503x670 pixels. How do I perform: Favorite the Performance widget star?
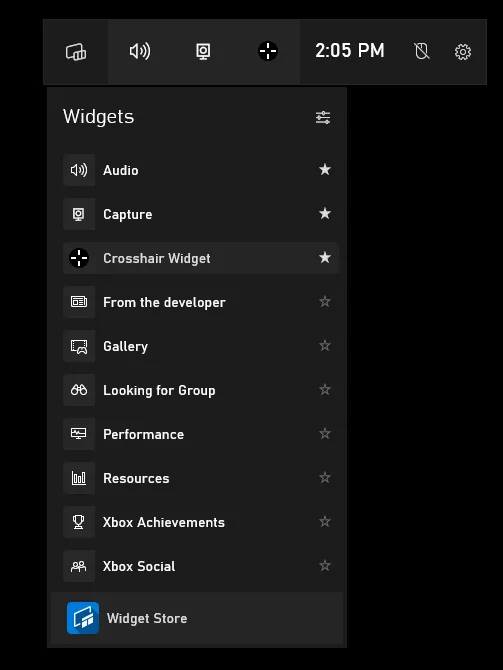point(325,433)
